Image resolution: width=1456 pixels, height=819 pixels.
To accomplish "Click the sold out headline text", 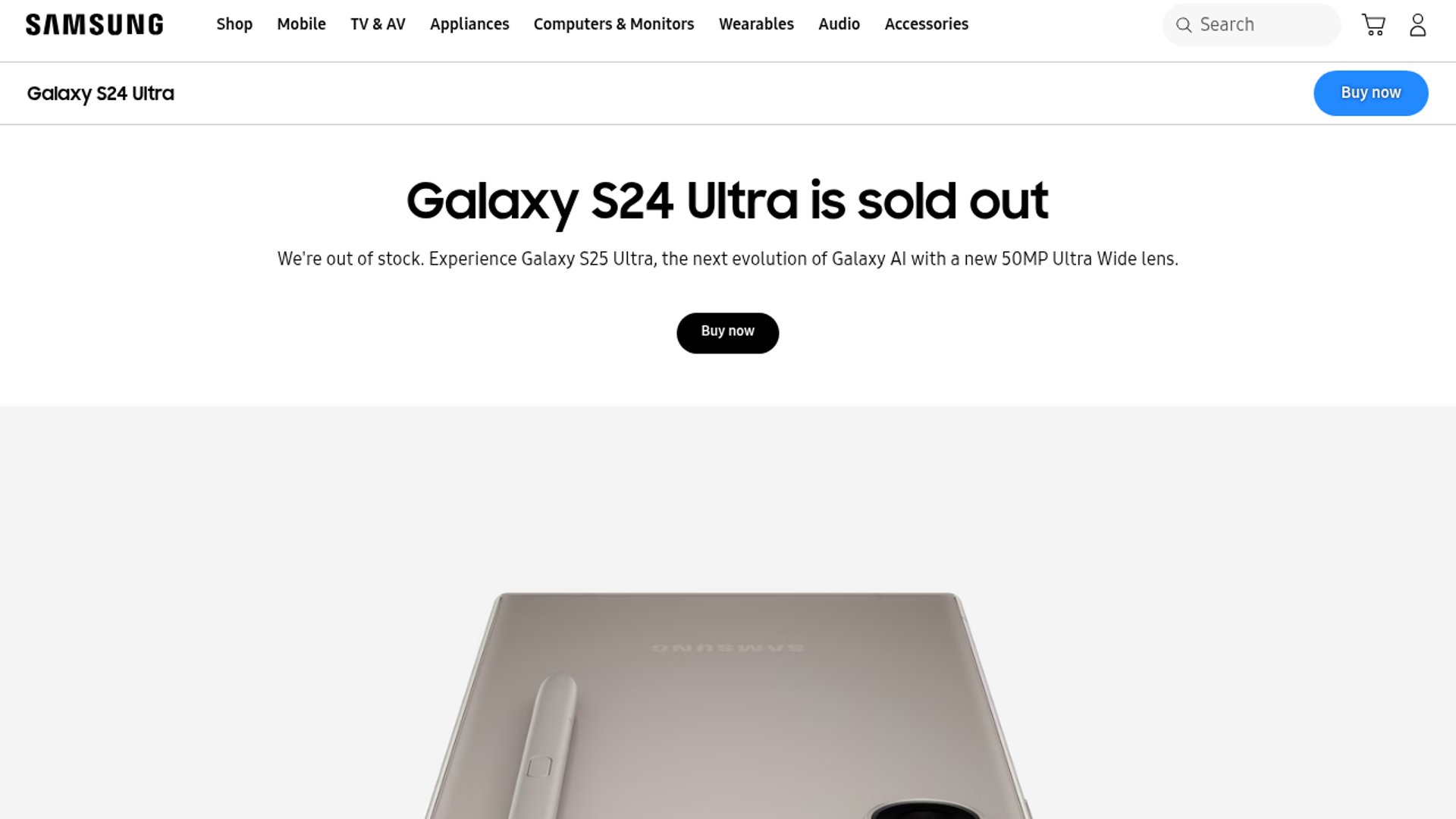I will pyautogui.click(x=727, y=201).
